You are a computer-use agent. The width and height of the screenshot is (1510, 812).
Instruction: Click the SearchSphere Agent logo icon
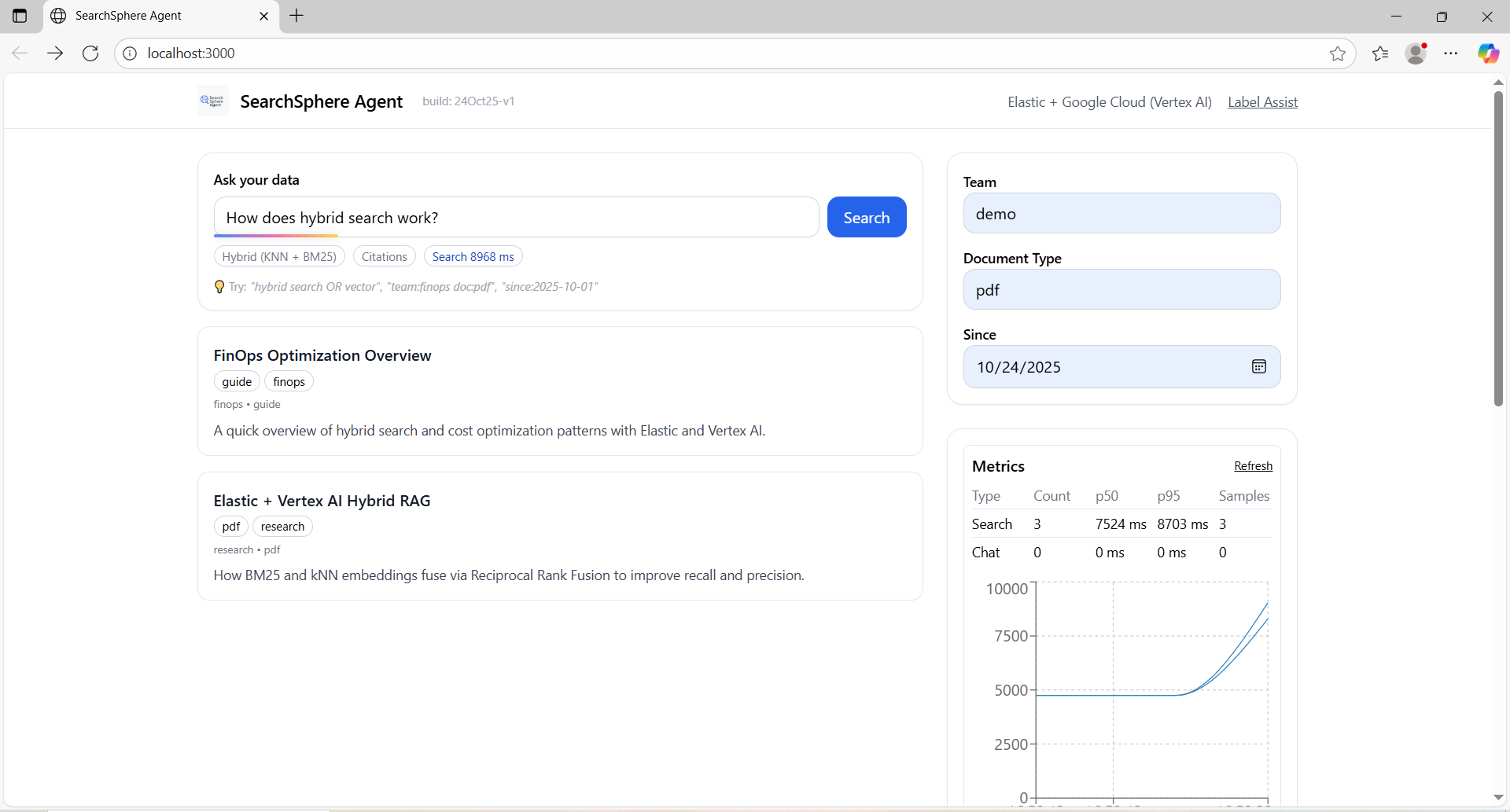click(x=212, y=101)
